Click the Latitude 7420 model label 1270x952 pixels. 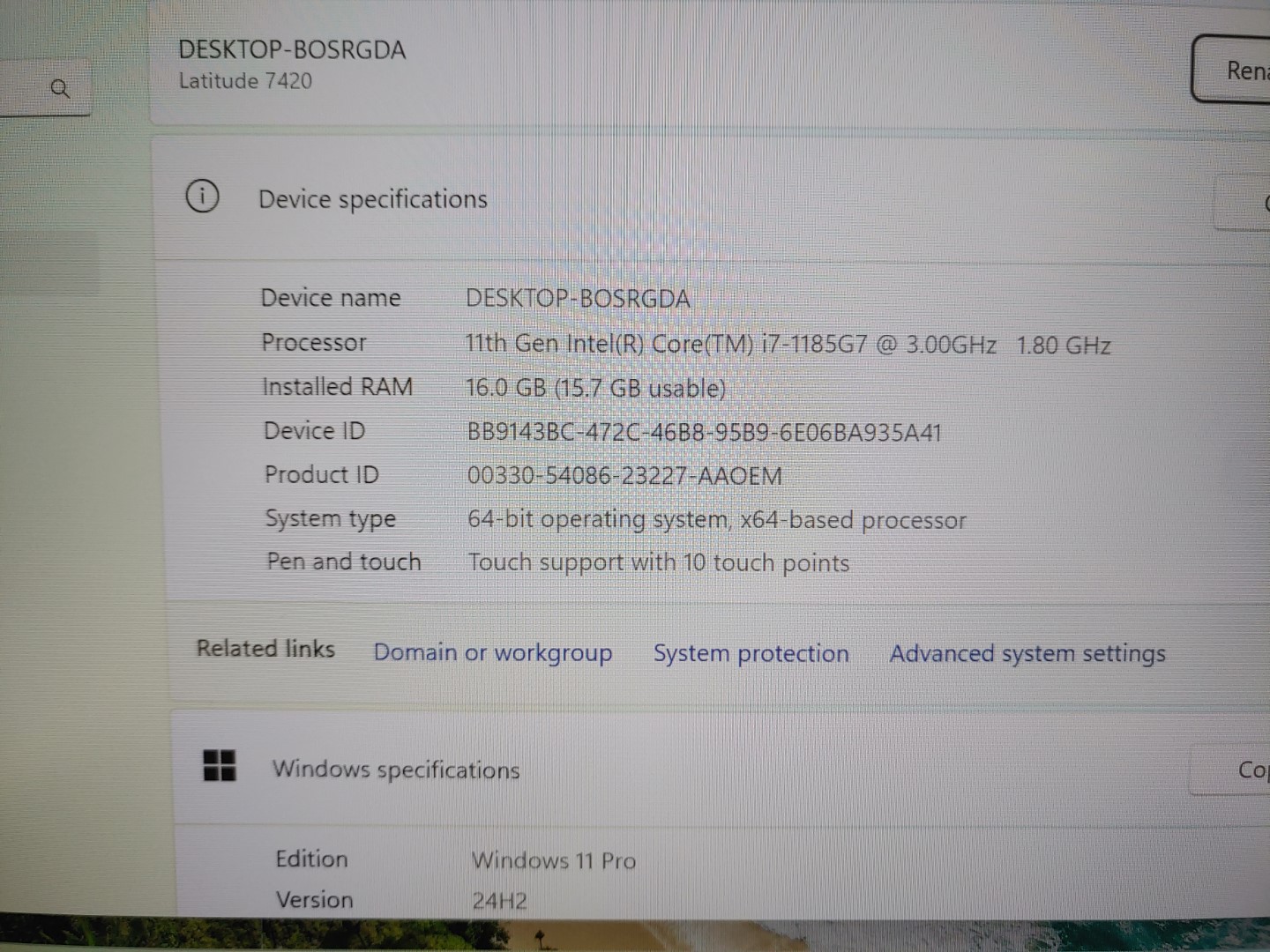coord(245,81)
